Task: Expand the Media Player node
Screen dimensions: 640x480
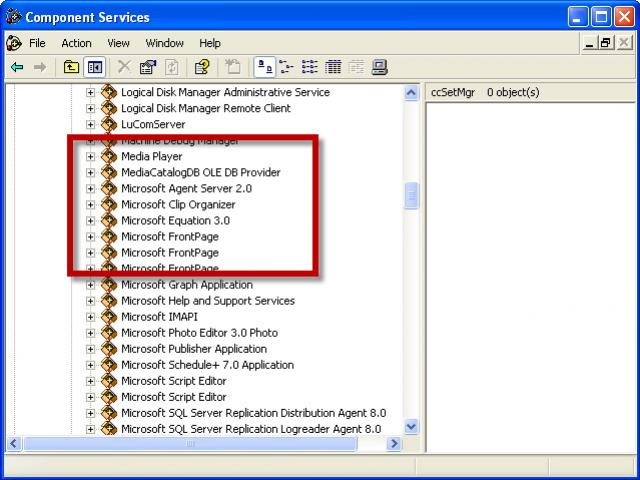Action: (x=90, y=157)
